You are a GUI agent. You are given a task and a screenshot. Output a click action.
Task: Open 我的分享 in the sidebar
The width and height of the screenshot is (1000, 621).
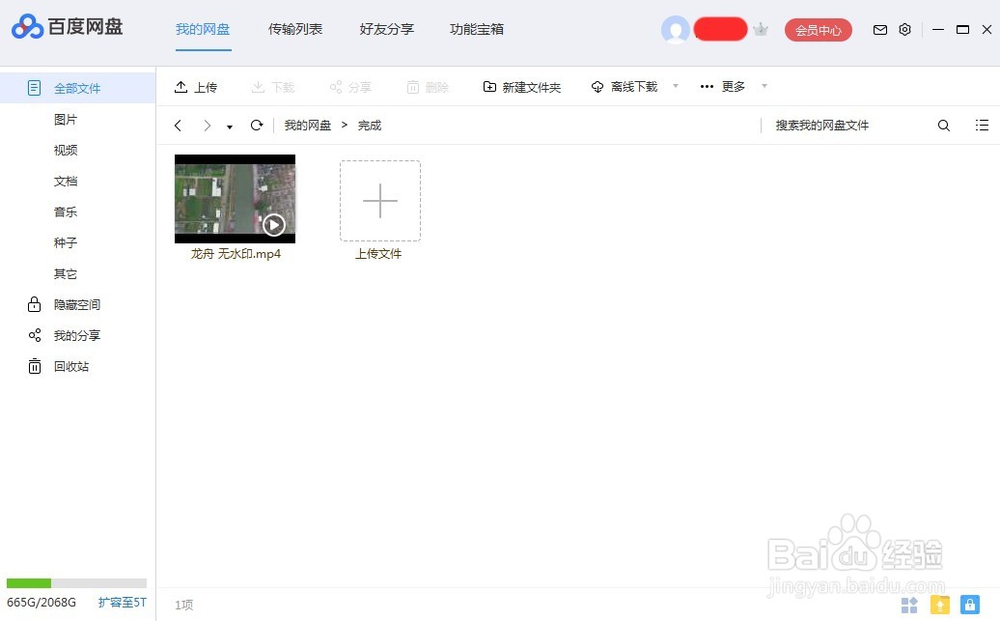coord(64,335)
